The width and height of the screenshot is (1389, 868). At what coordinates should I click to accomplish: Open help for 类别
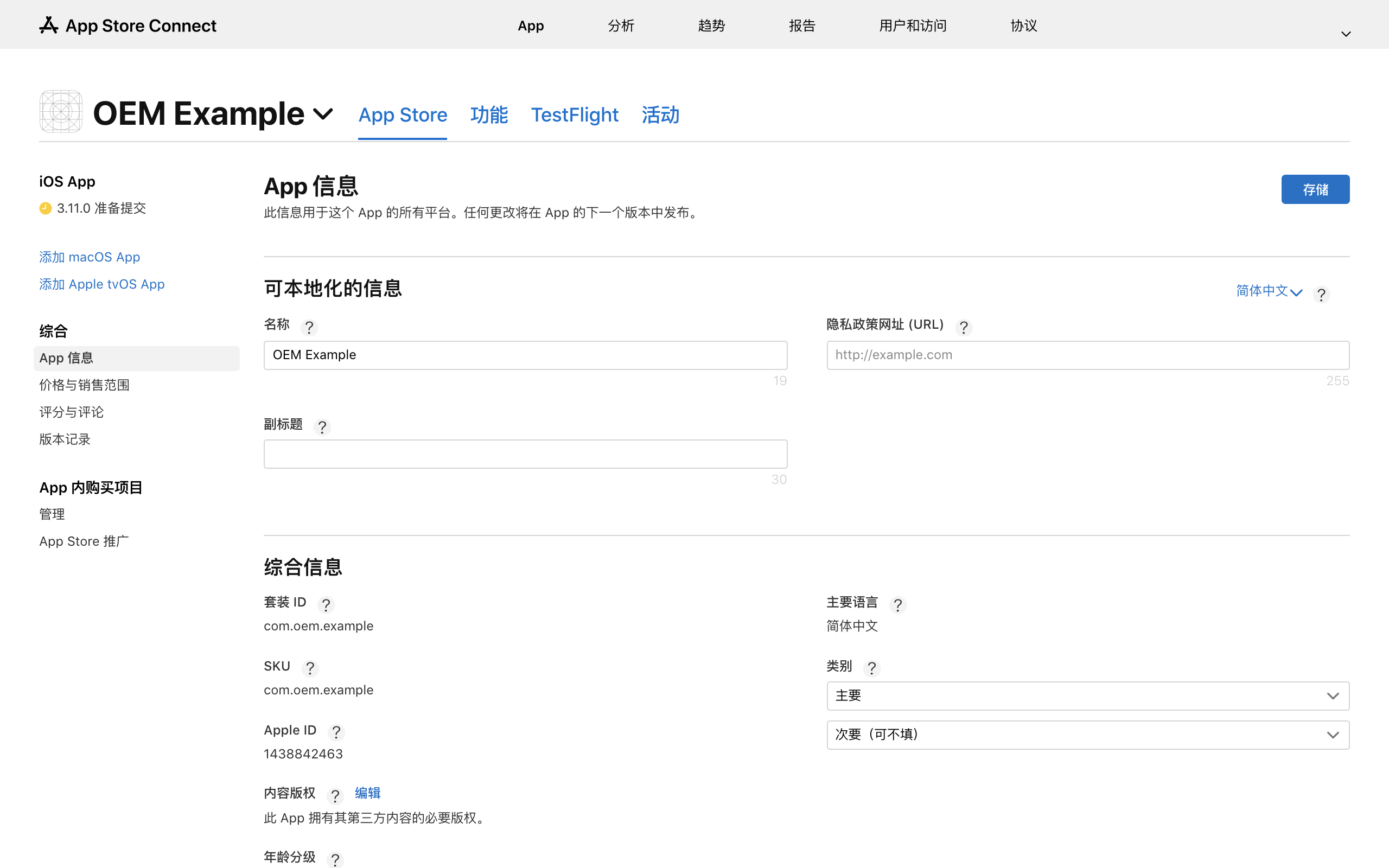click(x=872, y=668)
